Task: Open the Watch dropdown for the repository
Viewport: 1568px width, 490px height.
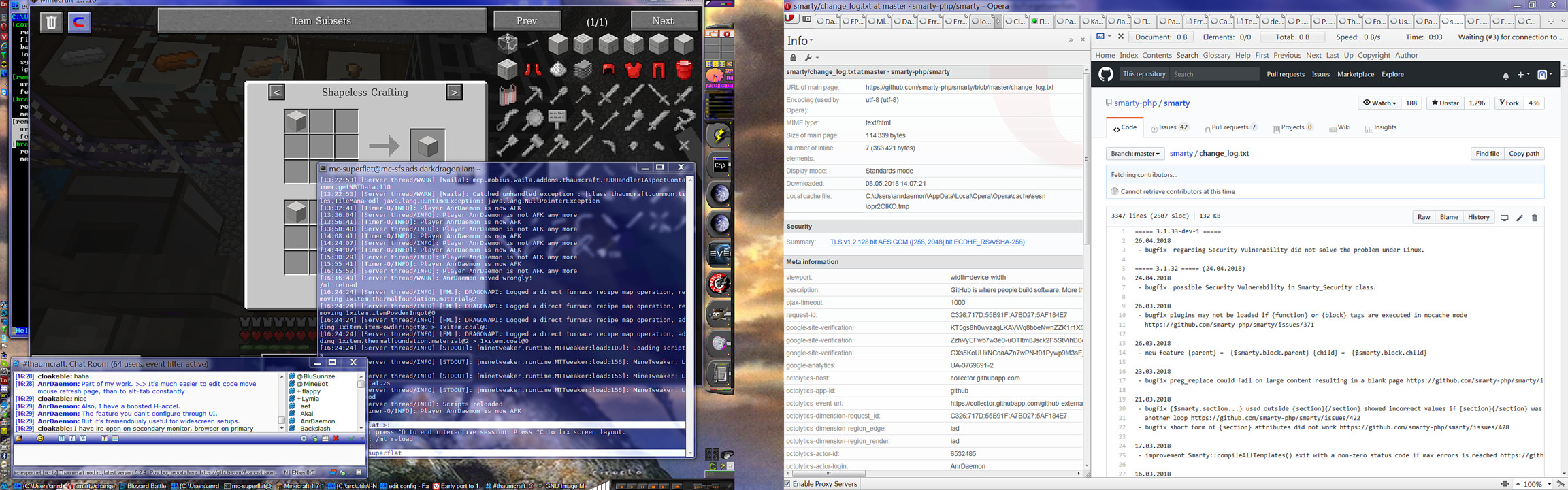Action: pyautogui.click(x=1379, y=103)
